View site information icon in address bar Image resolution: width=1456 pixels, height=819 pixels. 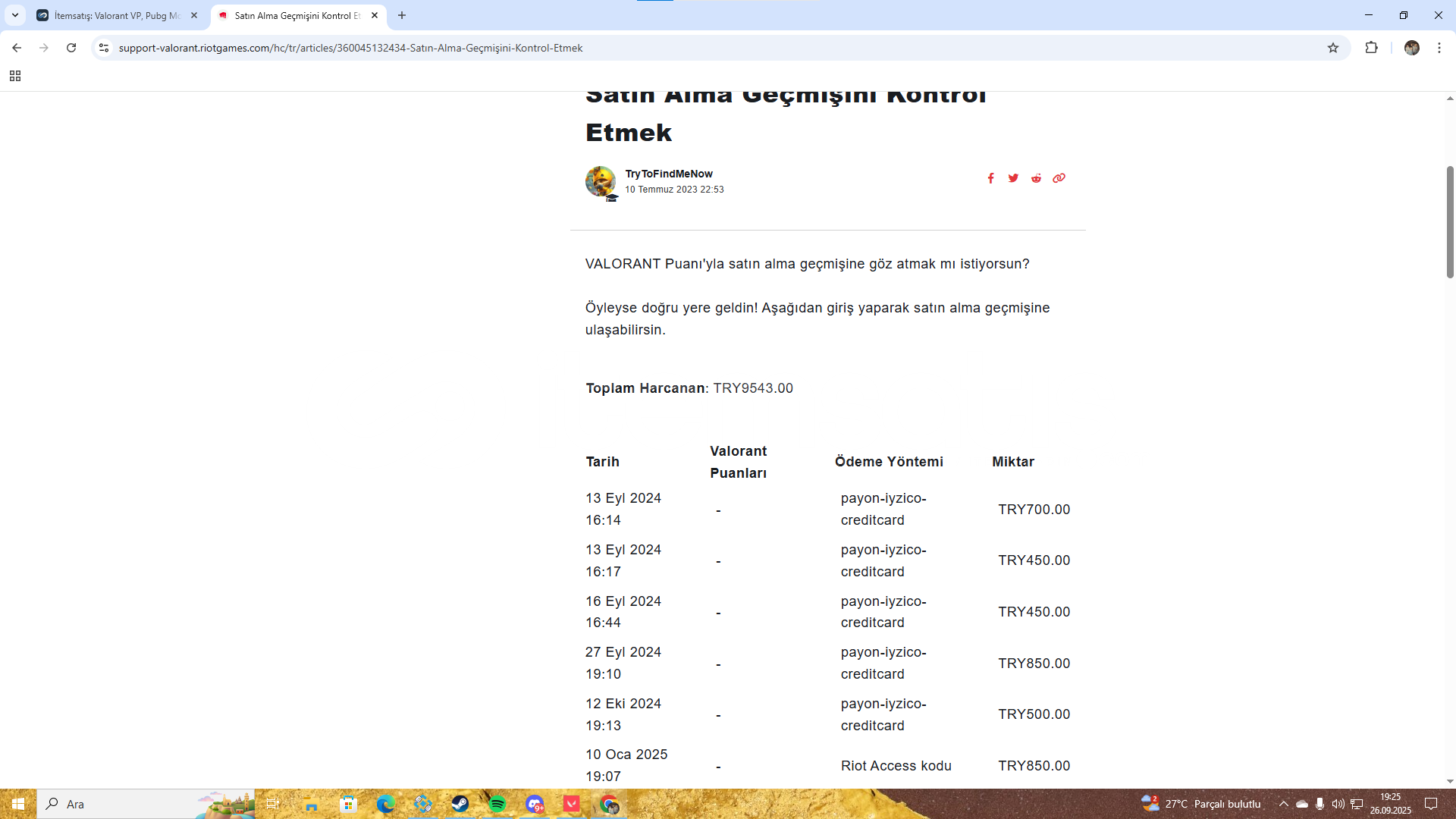[x=104, y=48]
